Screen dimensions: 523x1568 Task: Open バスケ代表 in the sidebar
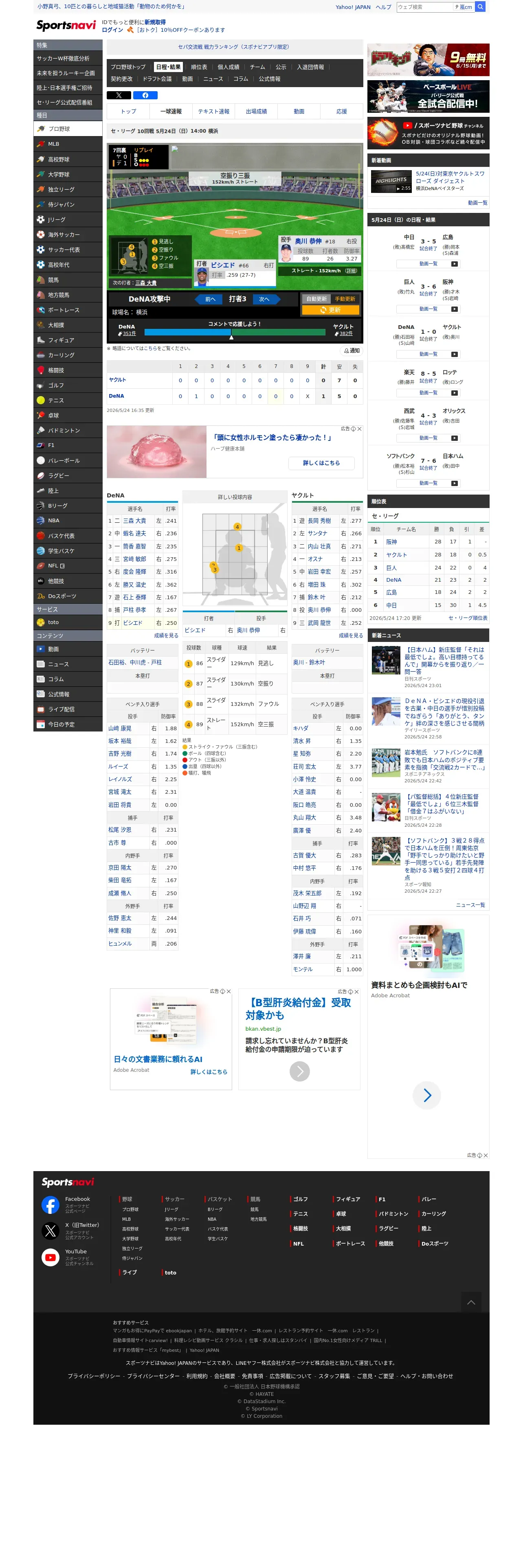[x=68, y=536]
